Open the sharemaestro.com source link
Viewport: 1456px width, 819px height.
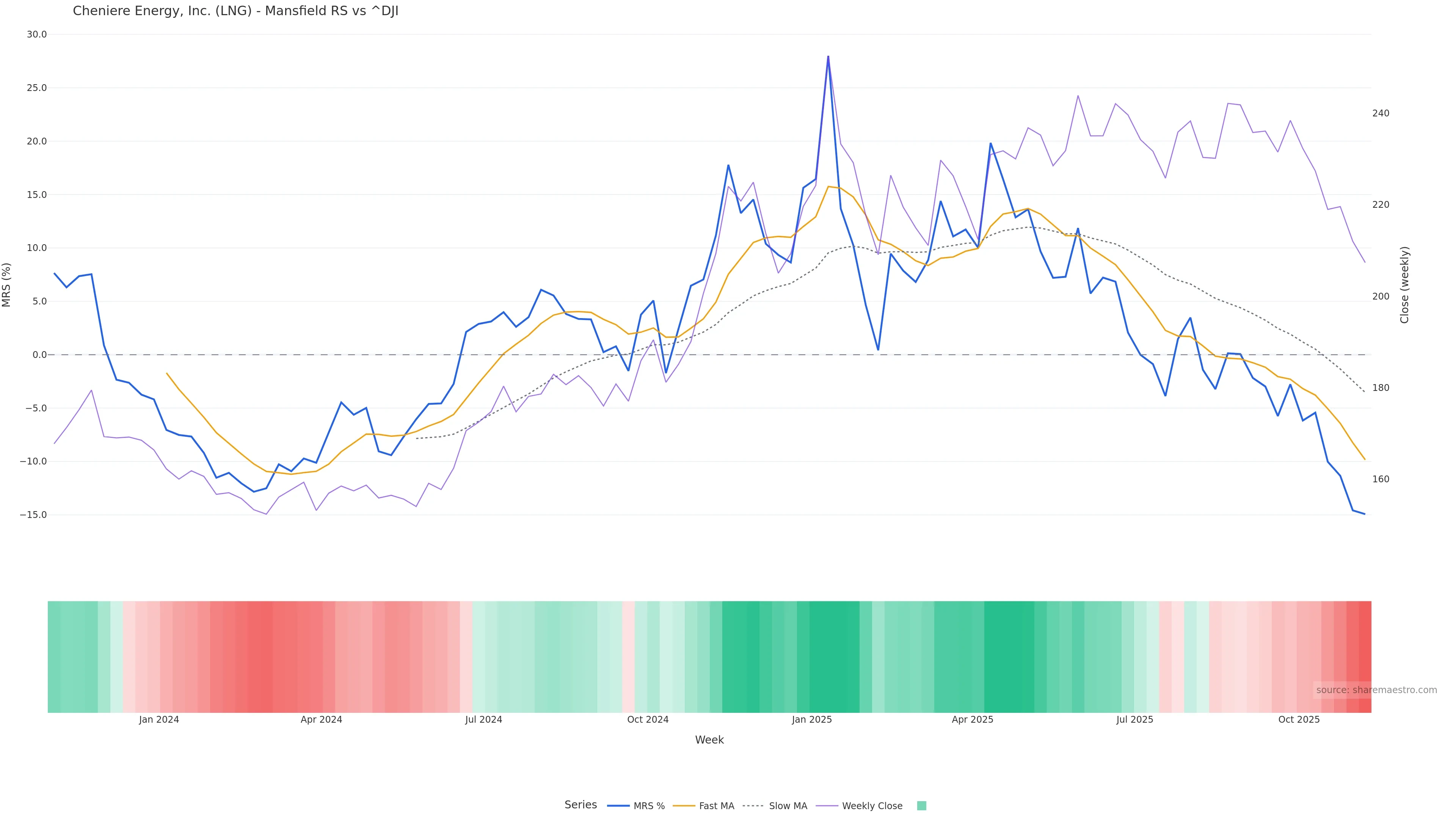coord(1376,690)
